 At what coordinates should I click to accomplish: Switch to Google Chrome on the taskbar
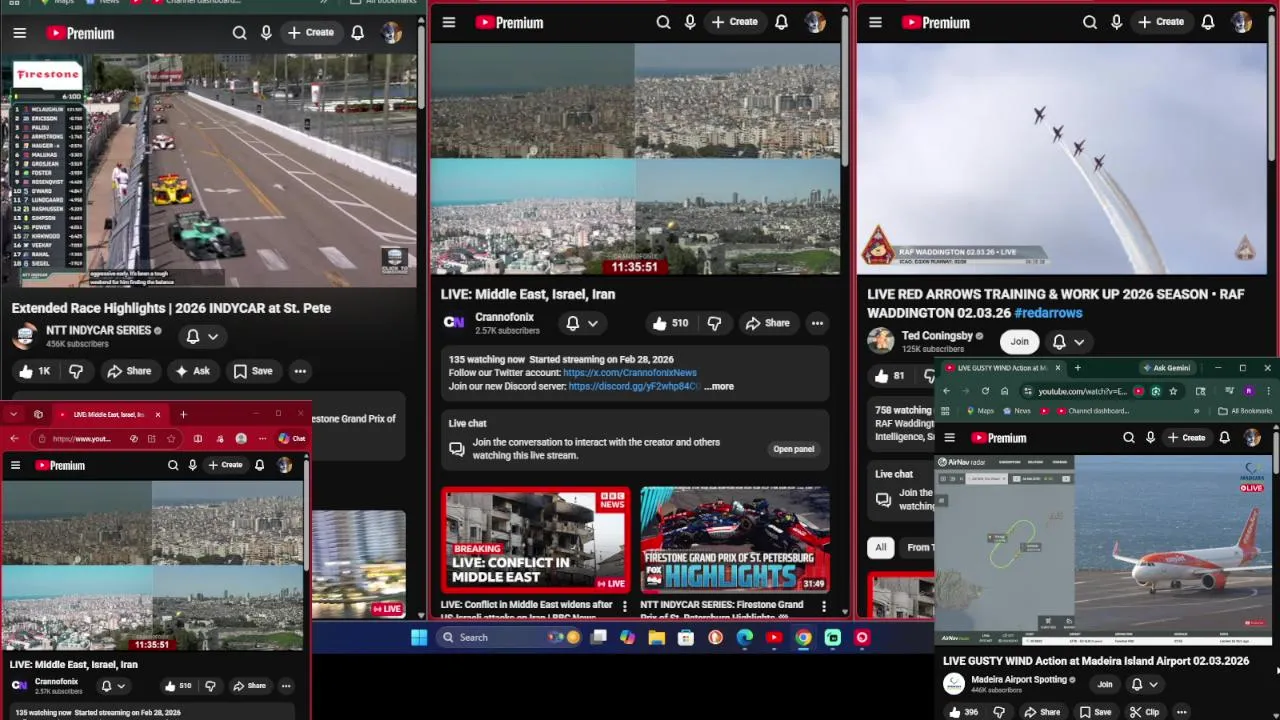(x=803, y=637)
